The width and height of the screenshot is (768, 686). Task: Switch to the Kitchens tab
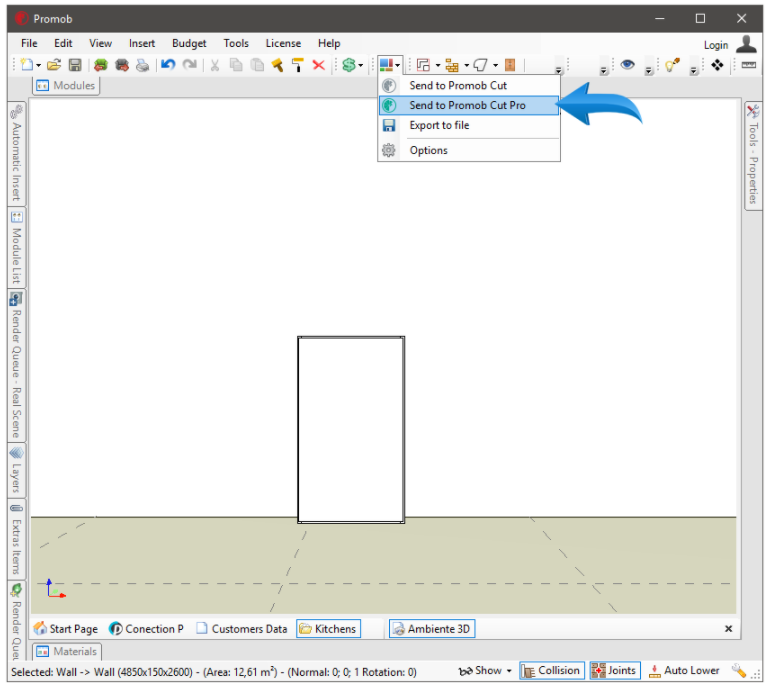(328, 629)
